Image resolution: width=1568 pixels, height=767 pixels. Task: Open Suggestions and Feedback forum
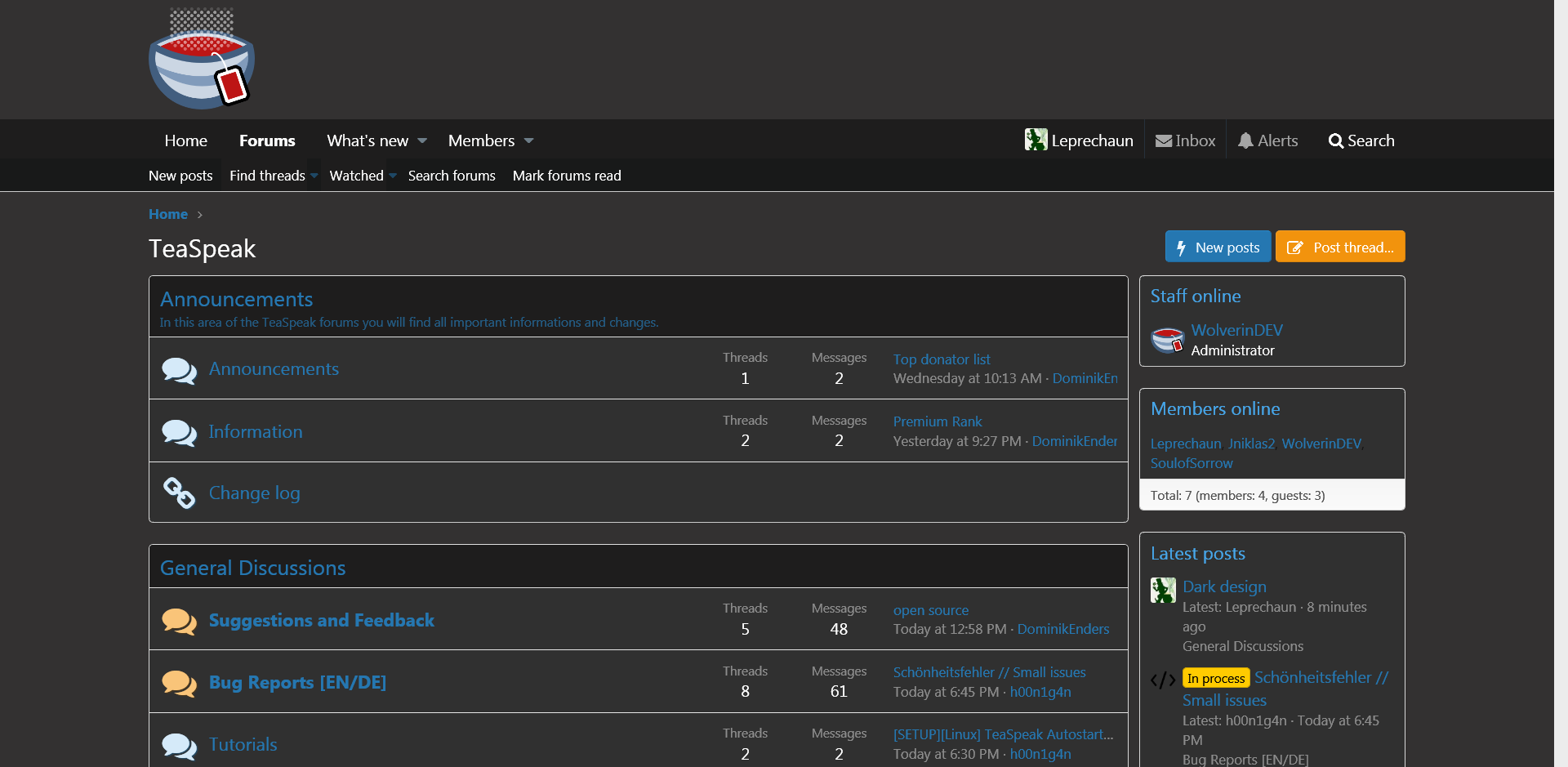(x=322, y=620)
